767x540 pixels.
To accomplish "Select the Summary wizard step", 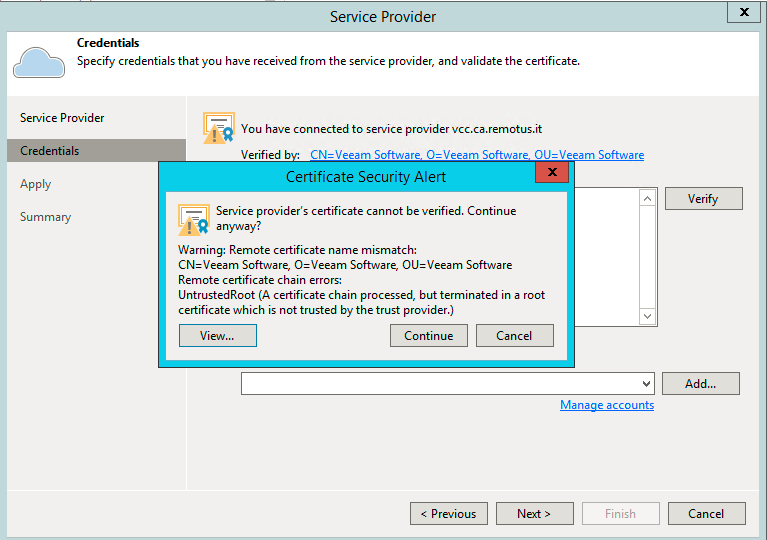I will pyautogui.click(x=45, y=217).
